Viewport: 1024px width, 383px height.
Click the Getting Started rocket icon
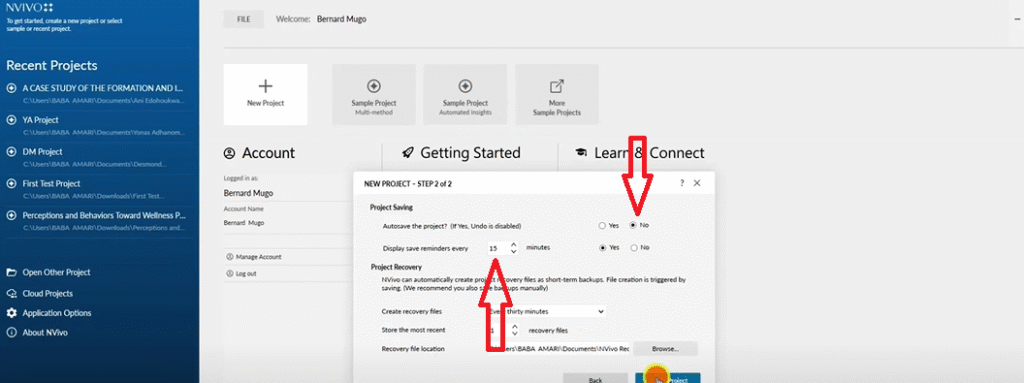408,153
